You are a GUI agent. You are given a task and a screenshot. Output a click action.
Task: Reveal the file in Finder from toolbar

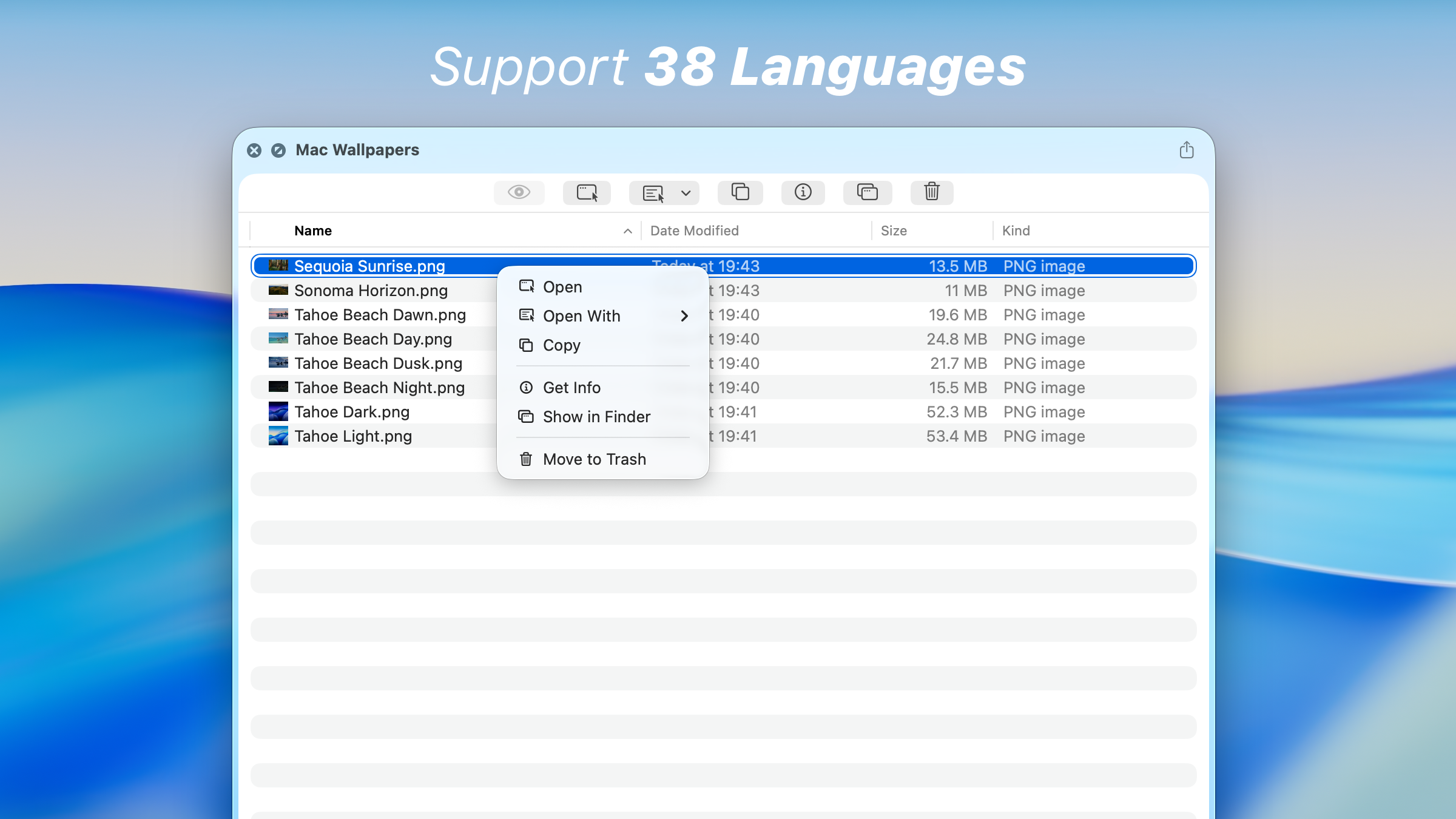click(867, 192)
